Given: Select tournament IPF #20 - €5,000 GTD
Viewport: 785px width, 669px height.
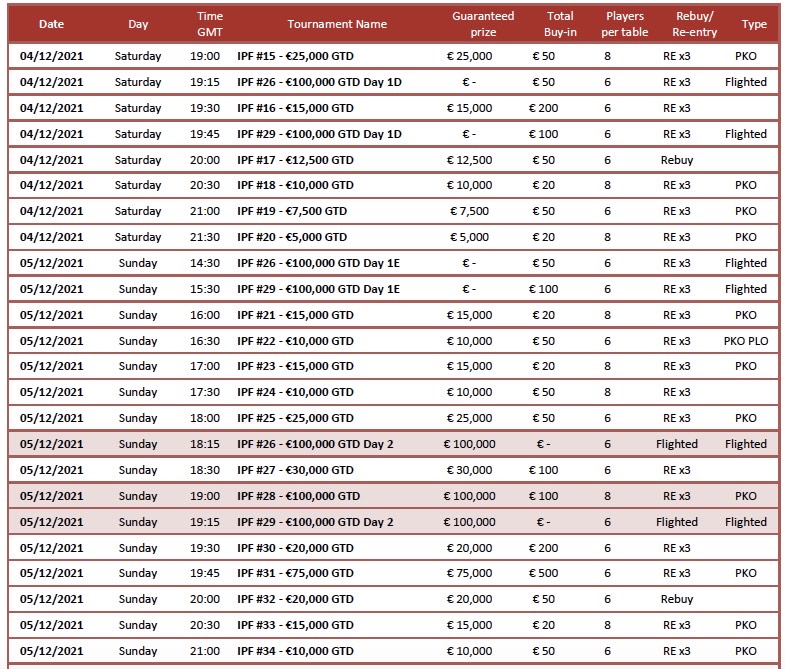Looking at the screenshot, I should [292, 237].
